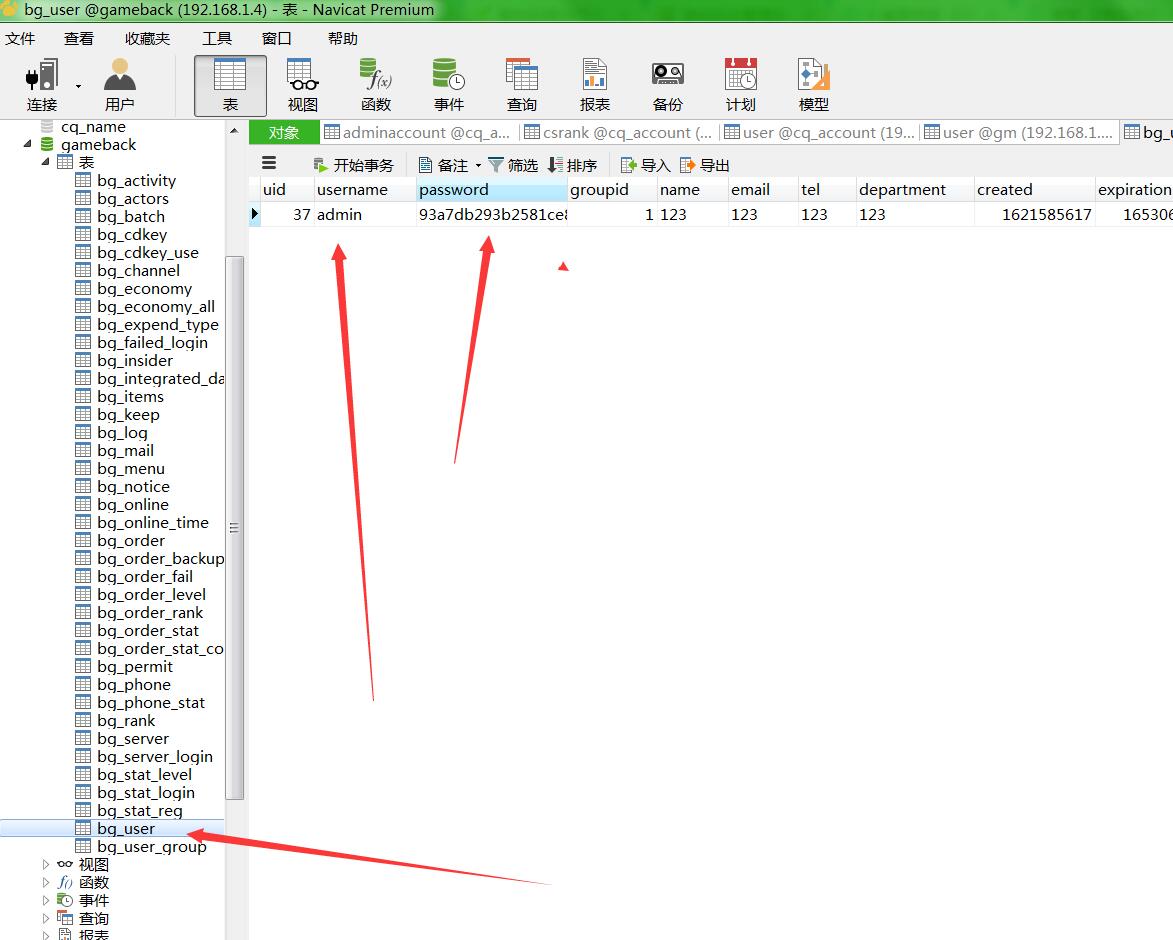Click the 筛选 filter button
This screenshot has height=940, width=1173.
(x=513, y=165)
